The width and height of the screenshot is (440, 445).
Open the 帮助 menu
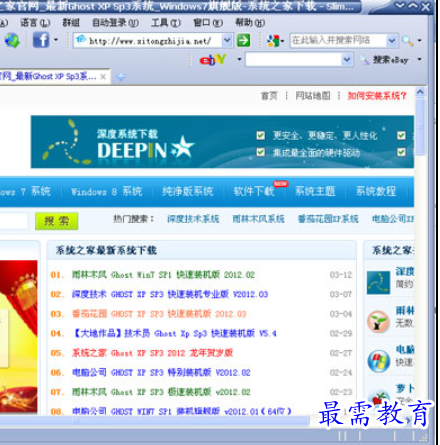(x=250, y=23)
